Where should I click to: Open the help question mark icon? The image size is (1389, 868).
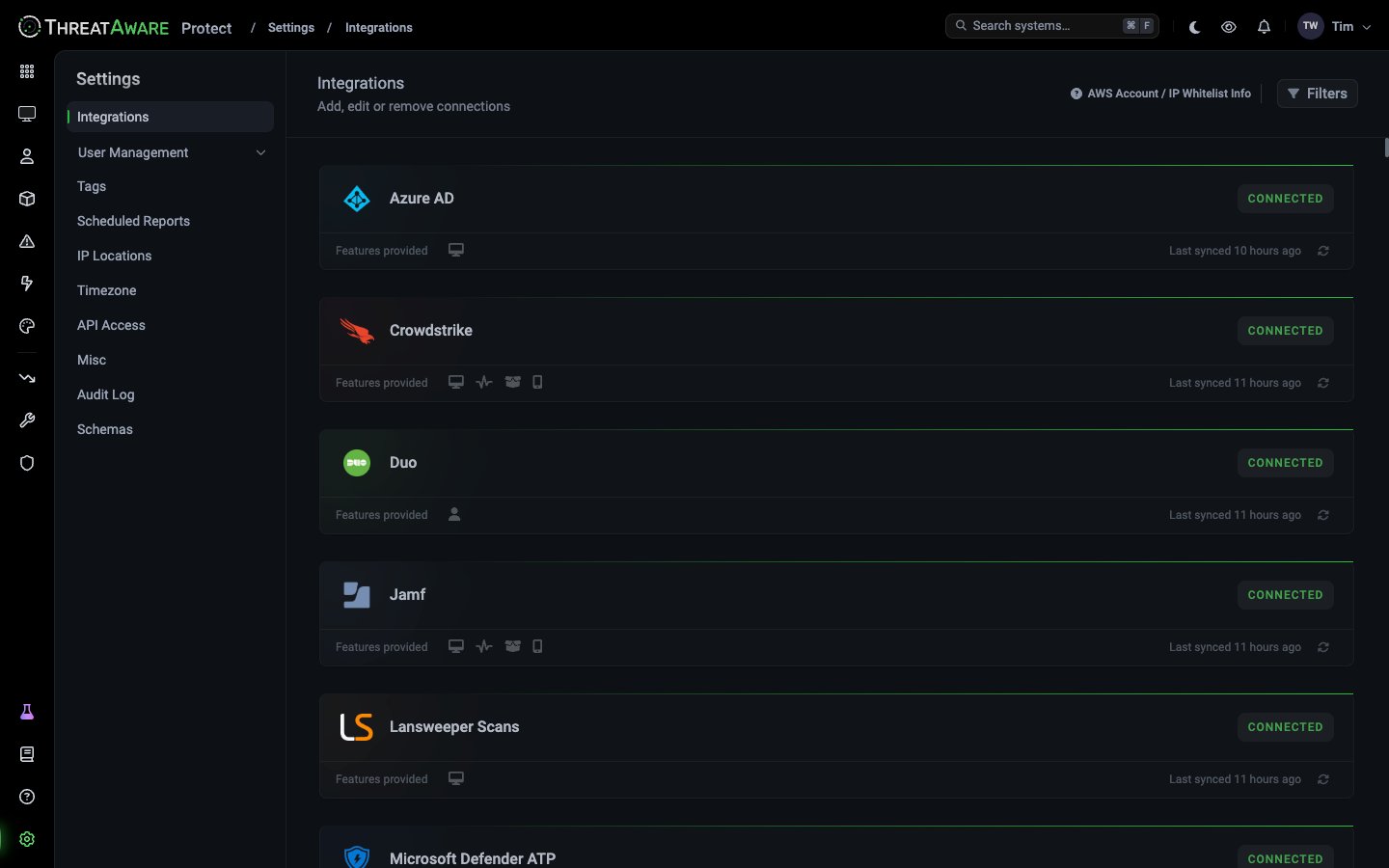click(x=27, y=797)
